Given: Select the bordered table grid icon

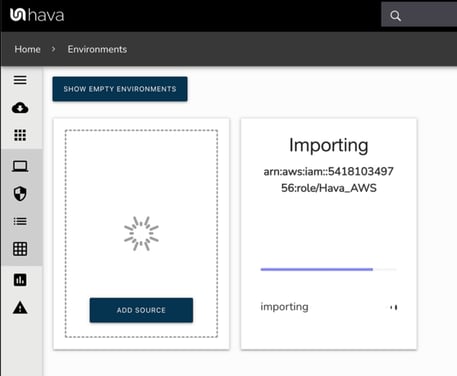Looking at the screenshot, I should pyautogui.click(x=20, y=249).
